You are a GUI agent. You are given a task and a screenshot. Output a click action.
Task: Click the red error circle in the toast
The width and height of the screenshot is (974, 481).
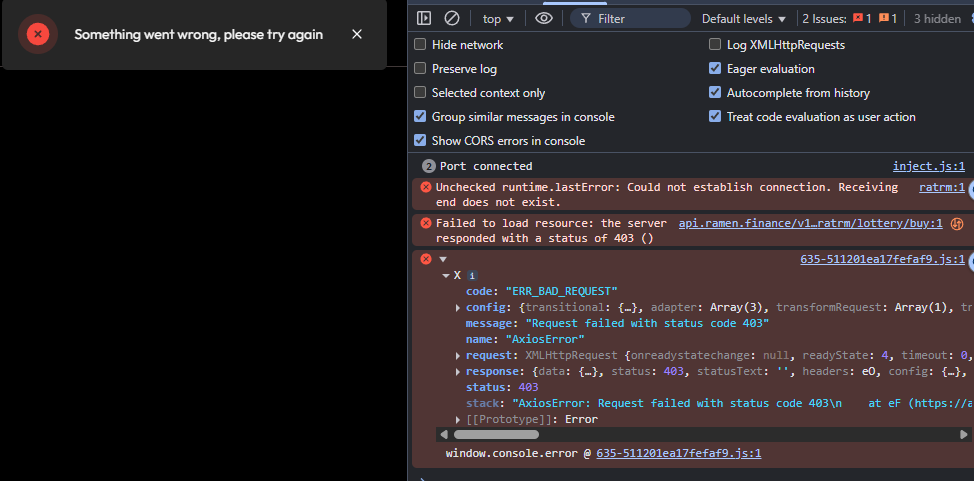click(38, 34)
